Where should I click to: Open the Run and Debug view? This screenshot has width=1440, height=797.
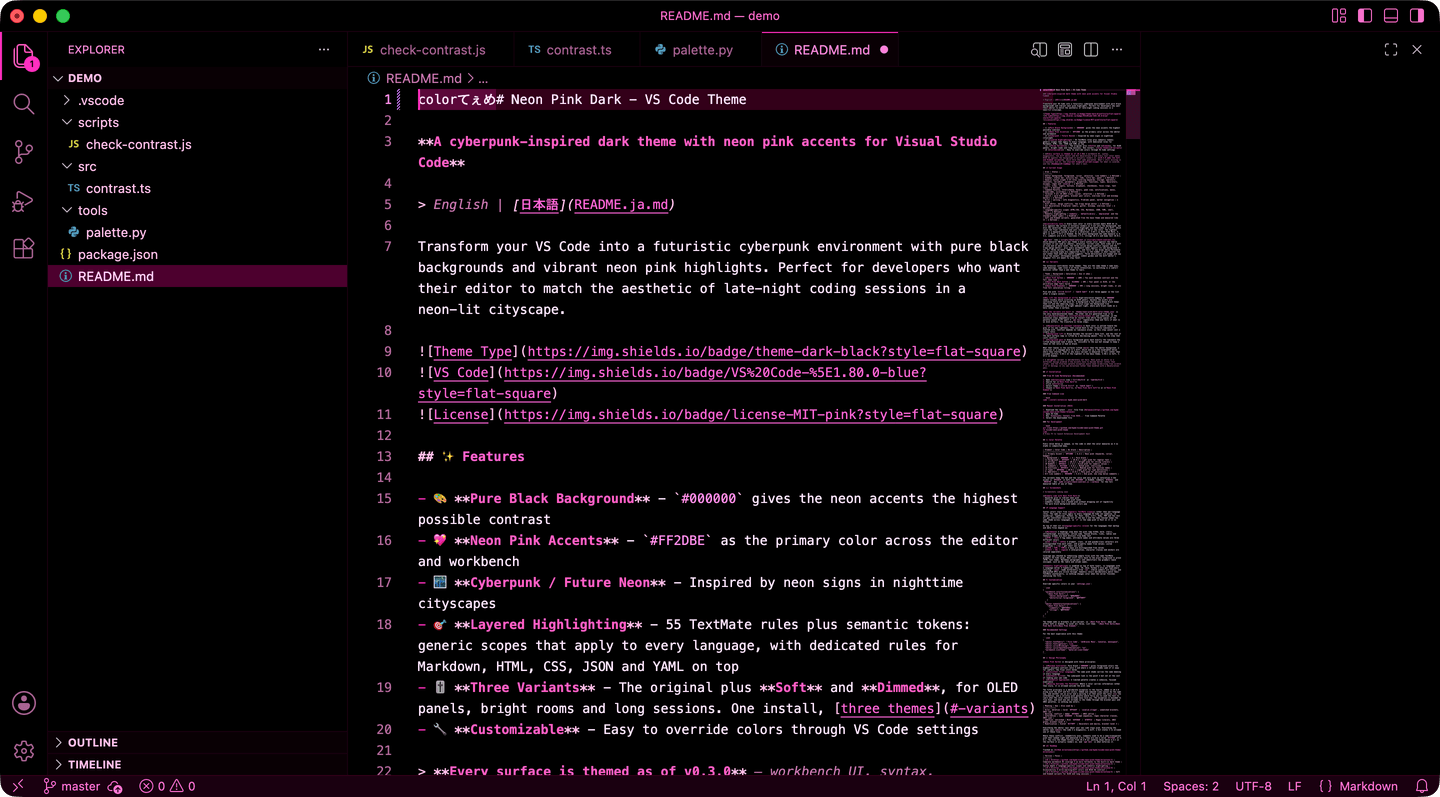pos(24,200)
